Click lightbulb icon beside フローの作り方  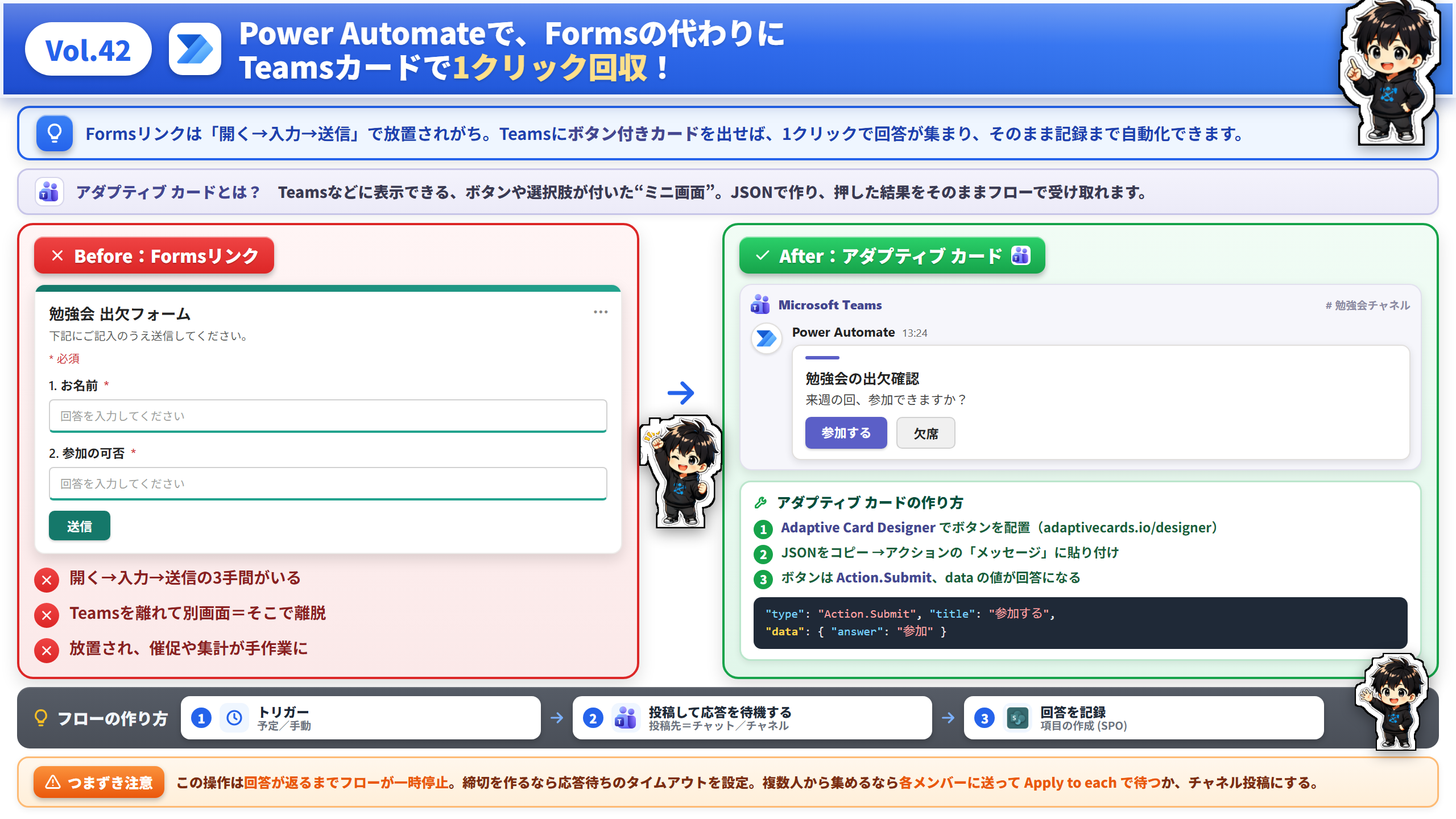41,718
